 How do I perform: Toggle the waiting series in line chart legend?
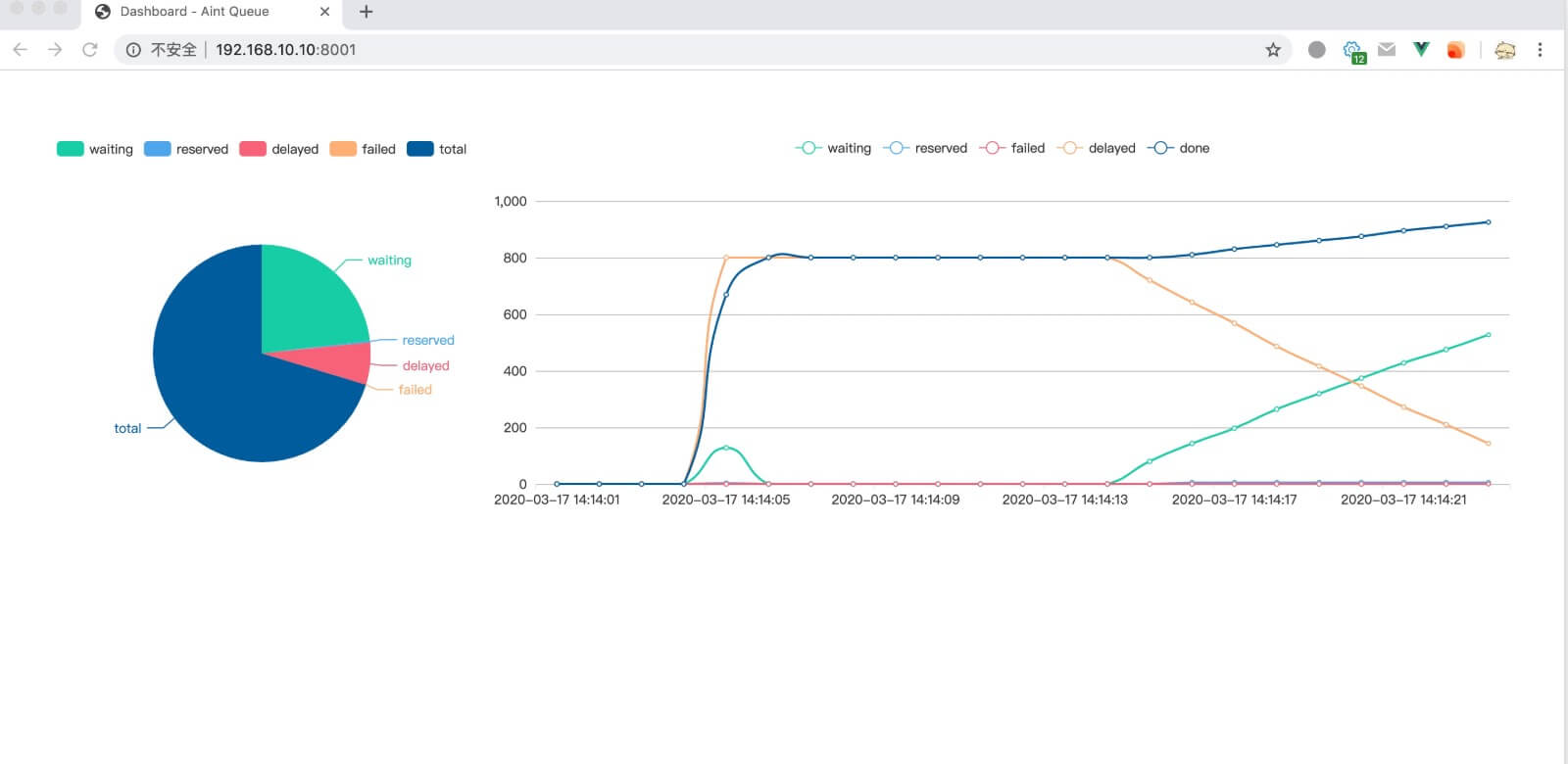point(833,148)
